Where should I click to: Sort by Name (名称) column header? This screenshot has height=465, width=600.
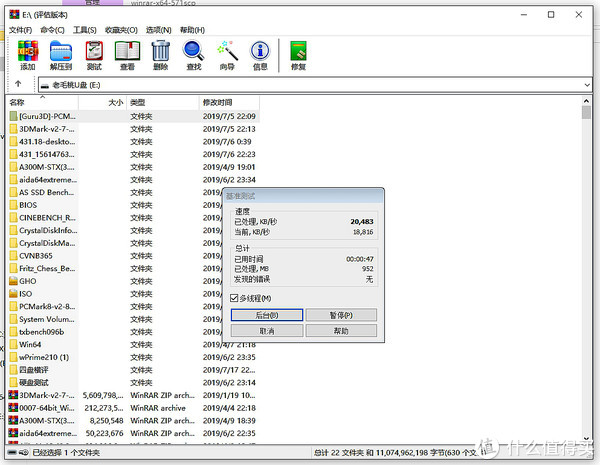click(x=43, y=103)
